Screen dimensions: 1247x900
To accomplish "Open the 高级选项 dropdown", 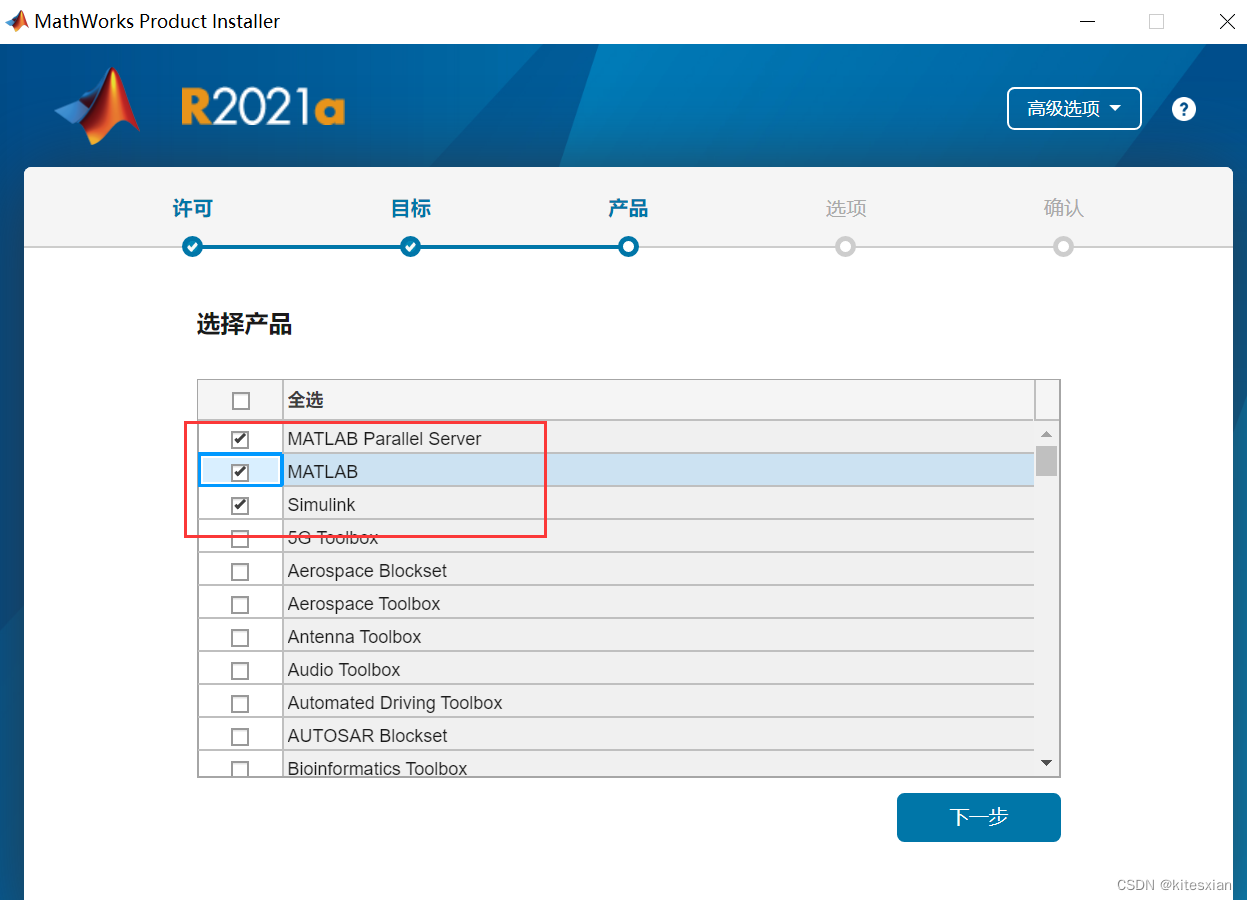I will point(1074,108).
